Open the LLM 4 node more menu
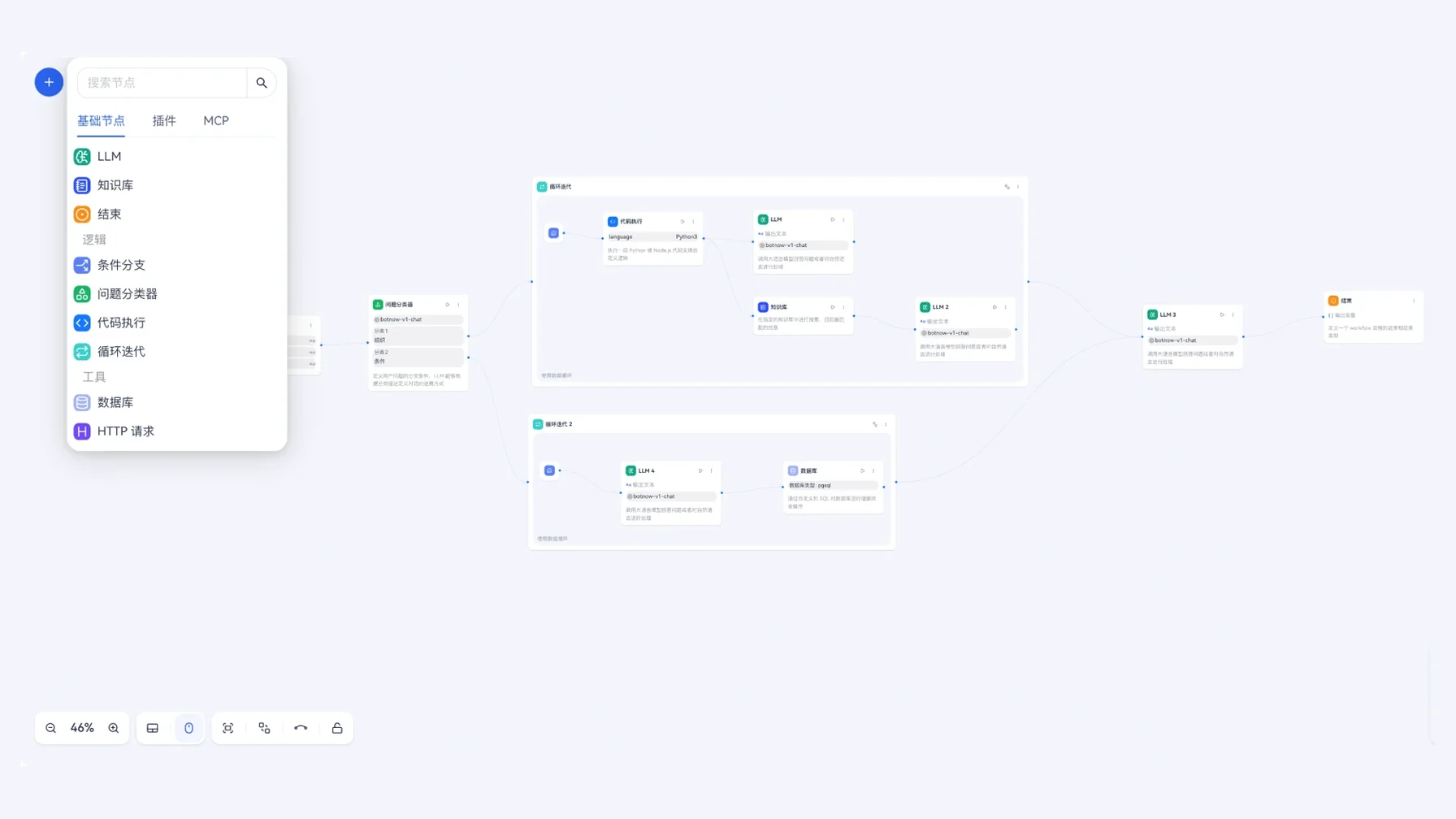The height and width of the screenshot is (819, 1456). (711, 470)
